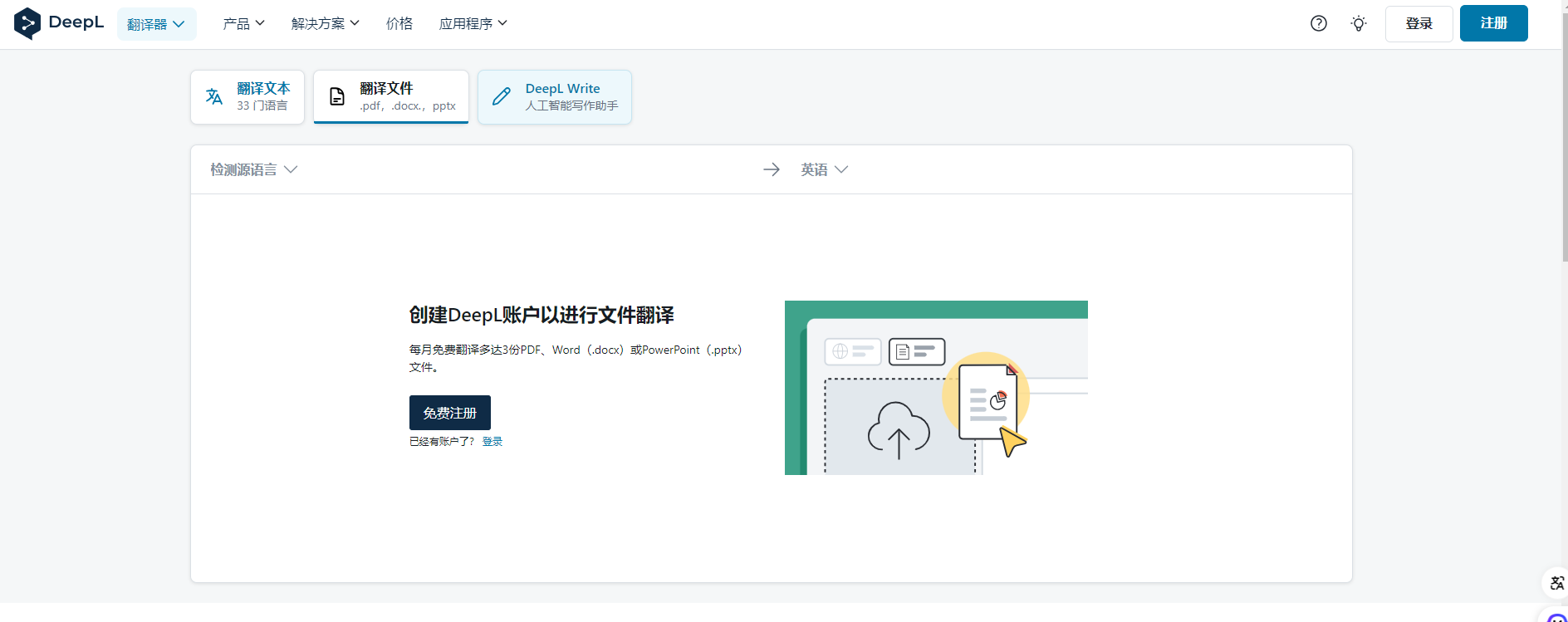Click the translate text language icon

pyautogui.click(x=214, y=96)
